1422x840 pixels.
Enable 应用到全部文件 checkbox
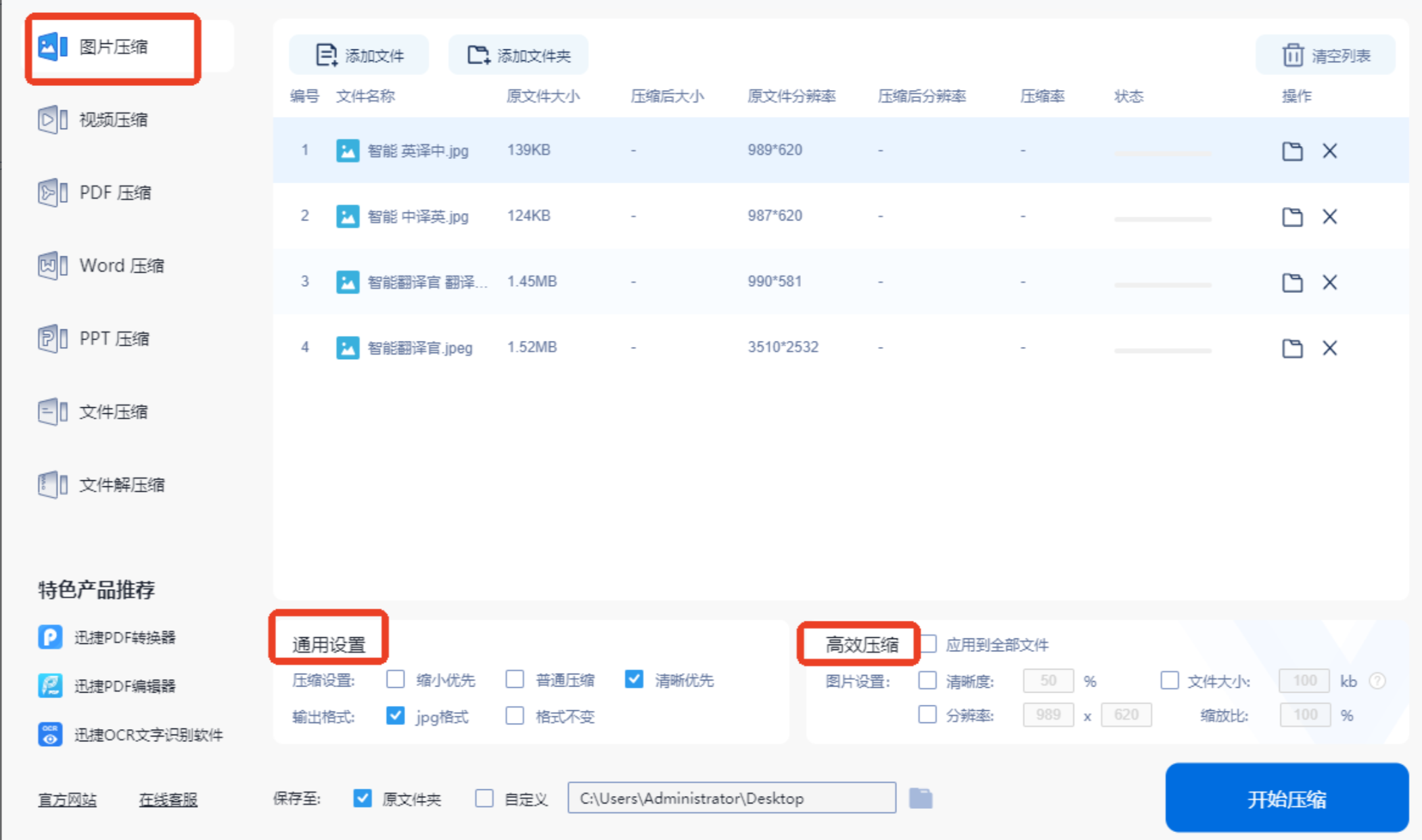pyautogui.click(x=929, y=644)
